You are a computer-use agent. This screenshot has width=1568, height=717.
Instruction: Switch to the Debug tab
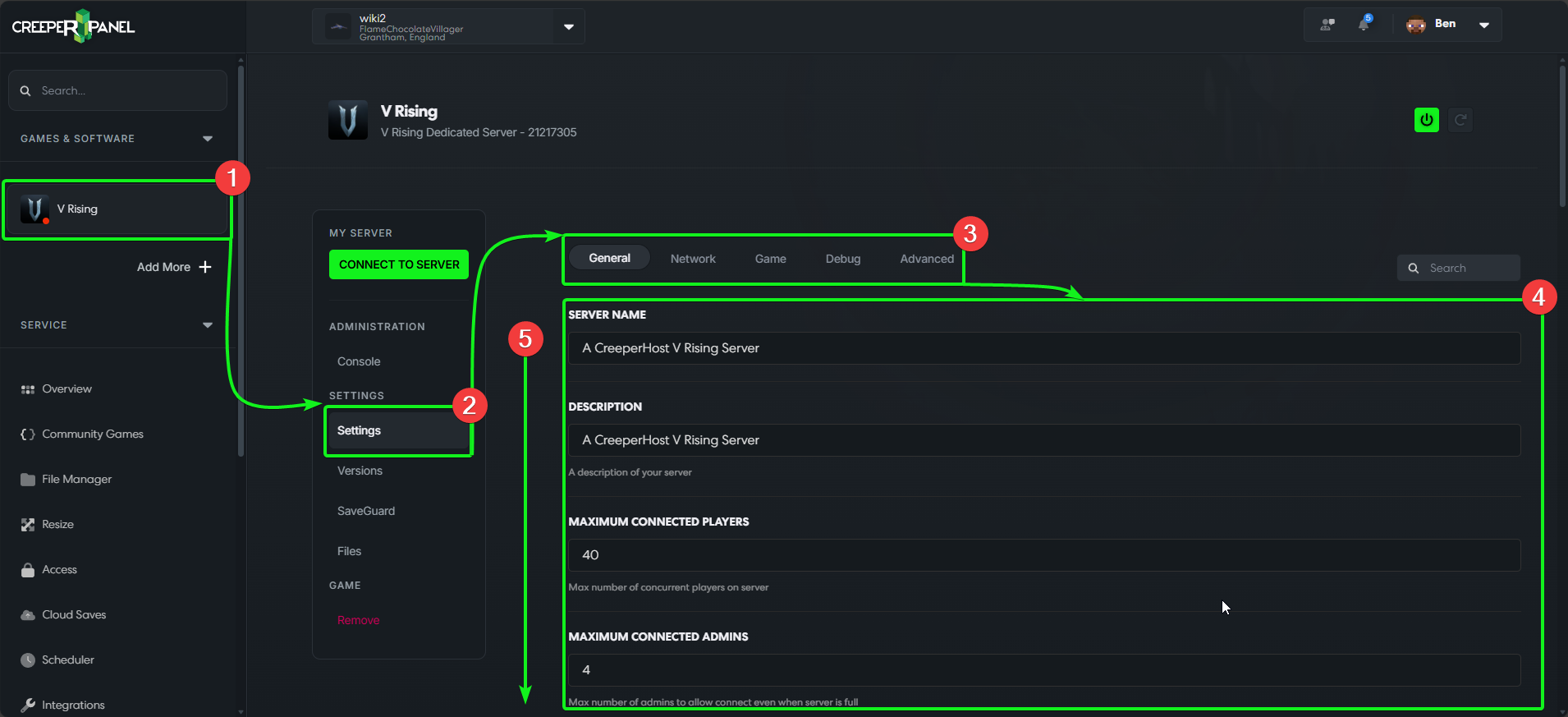click(843, 259)
